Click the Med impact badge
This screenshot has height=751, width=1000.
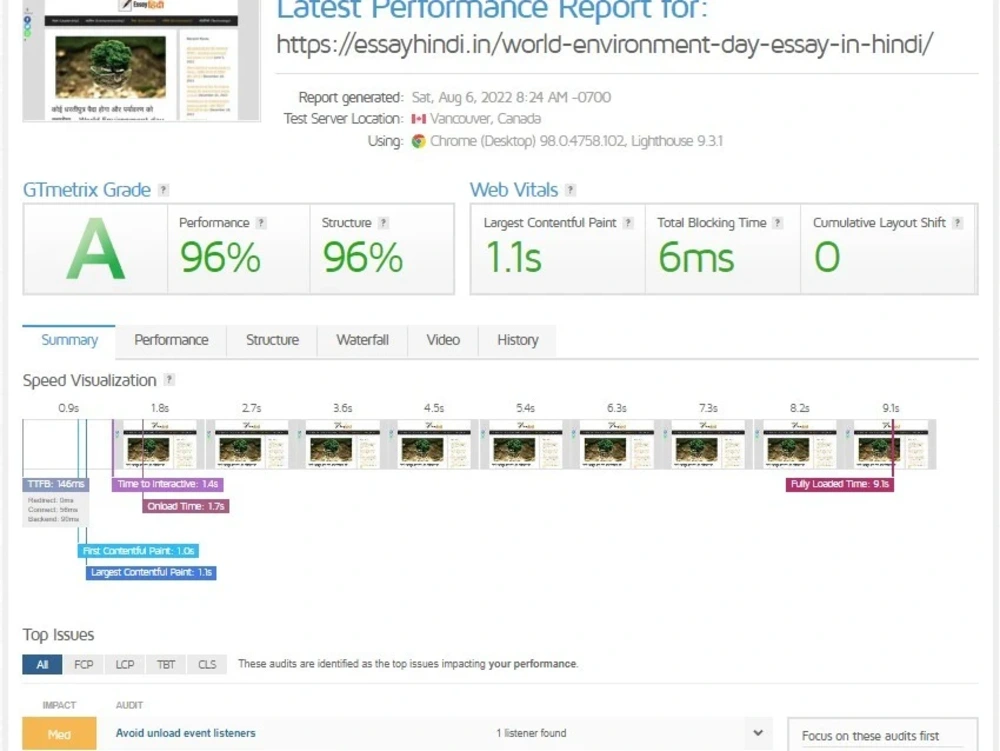[x=59, y=734]
